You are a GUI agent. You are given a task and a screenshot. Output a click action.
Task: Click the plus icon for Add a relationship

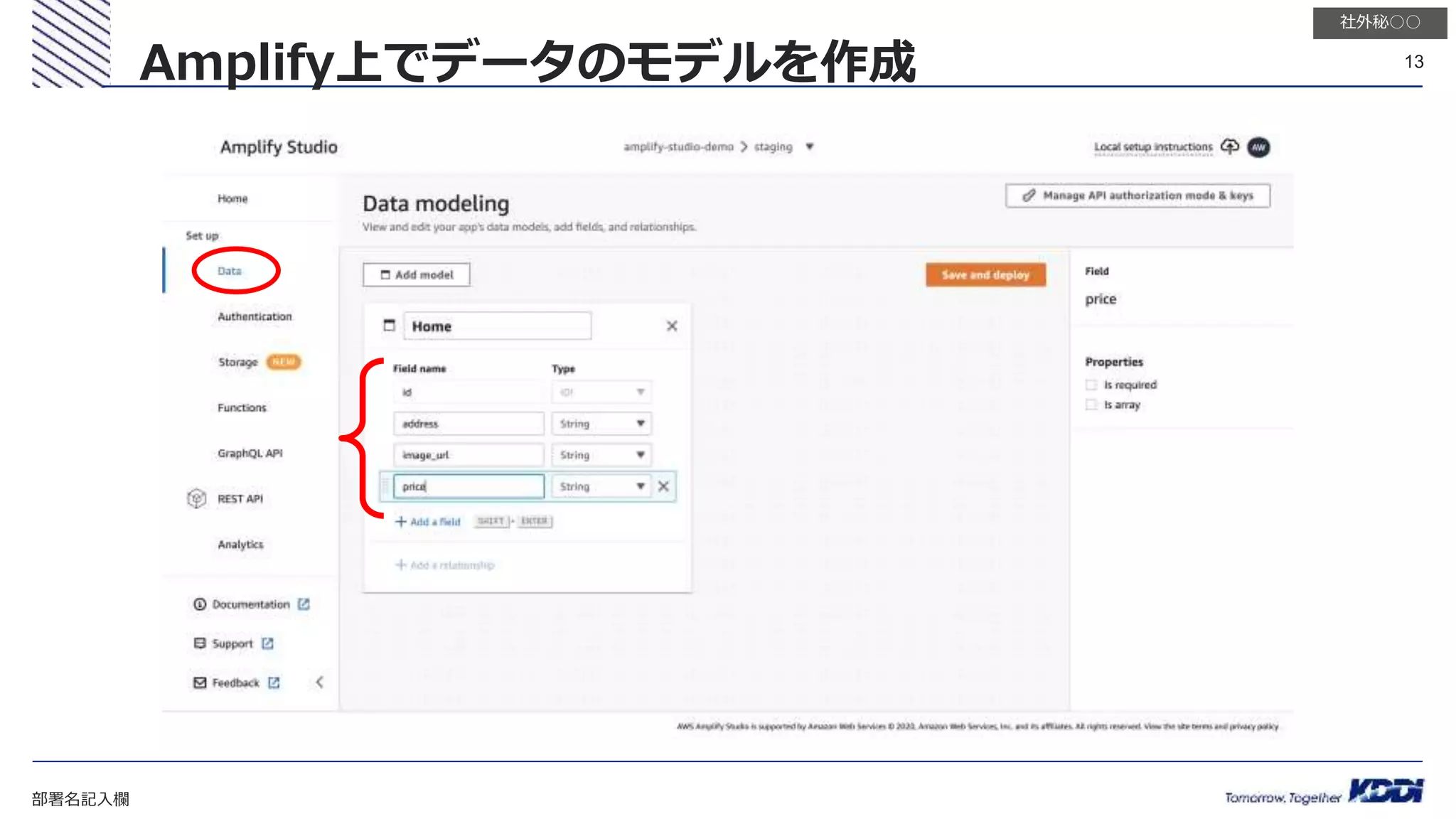tap(401, 564)
